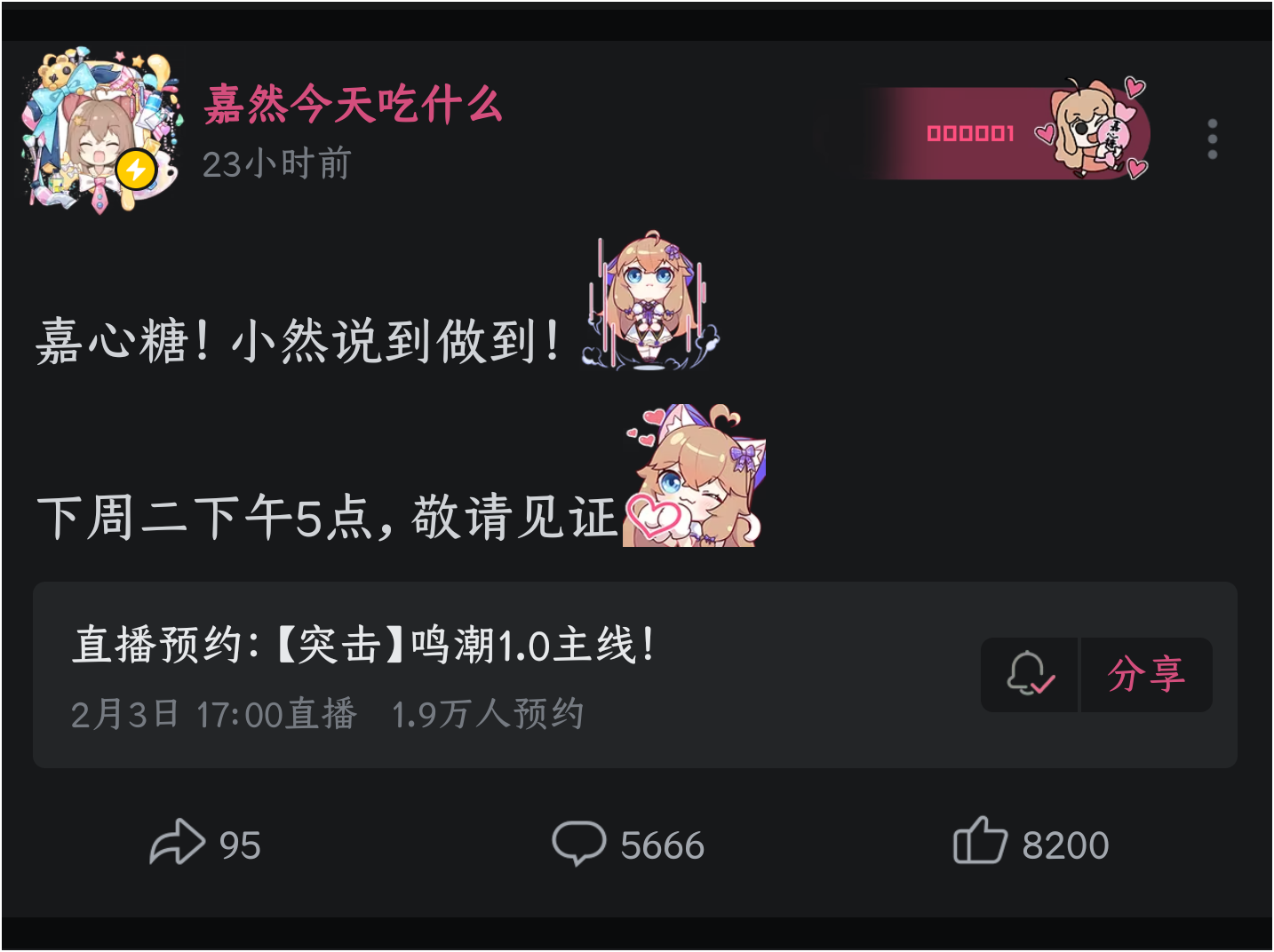Click 2月3日 17:00直播 schedule info
The height and width of the screenshot is (952, 1274).
tap(214, 714)
